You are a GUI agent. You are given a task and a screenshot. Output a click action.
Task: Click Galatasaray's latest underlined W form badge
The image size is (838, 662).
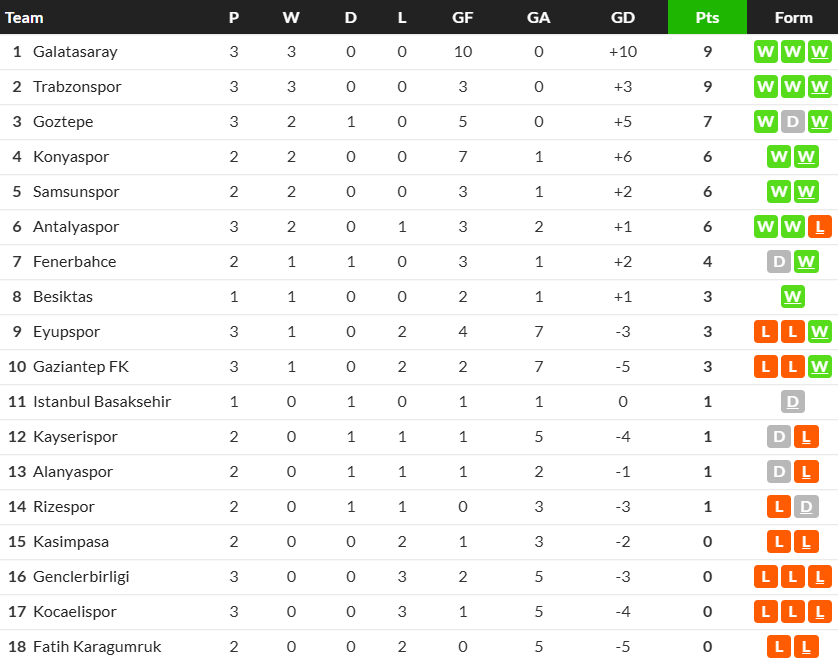click(819, 52)
